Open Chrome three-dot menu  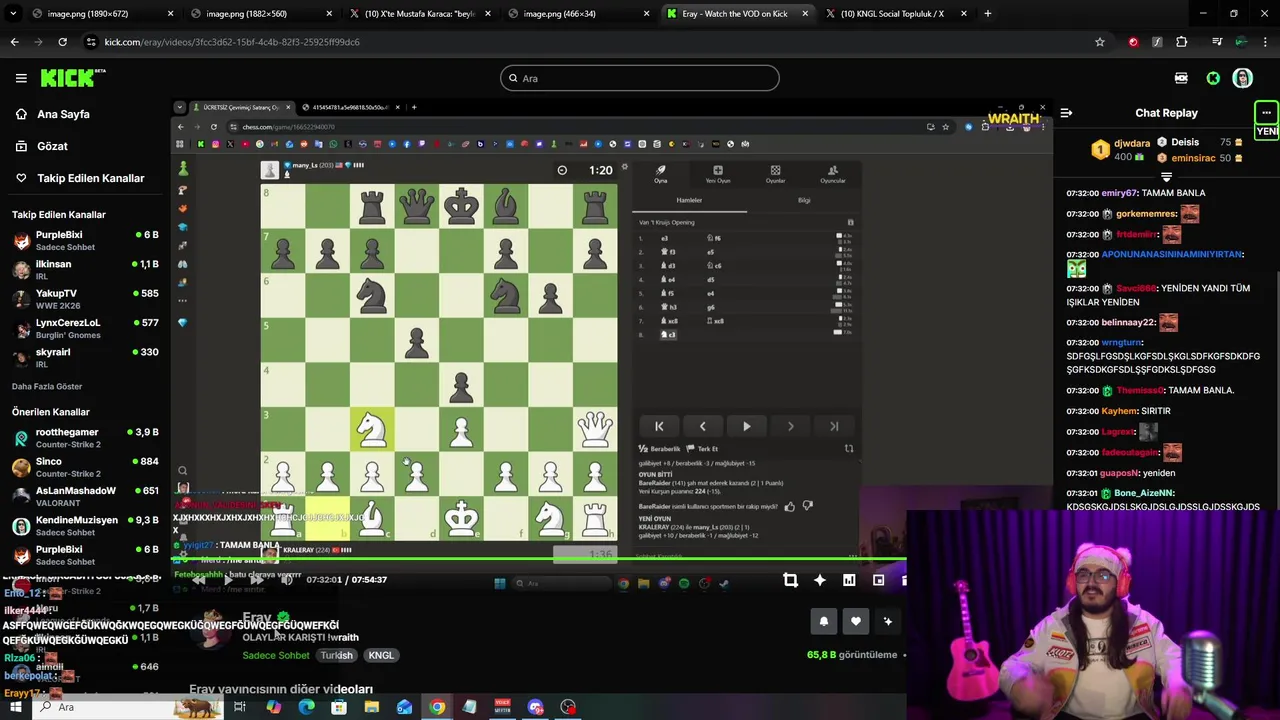(1266, 42)
